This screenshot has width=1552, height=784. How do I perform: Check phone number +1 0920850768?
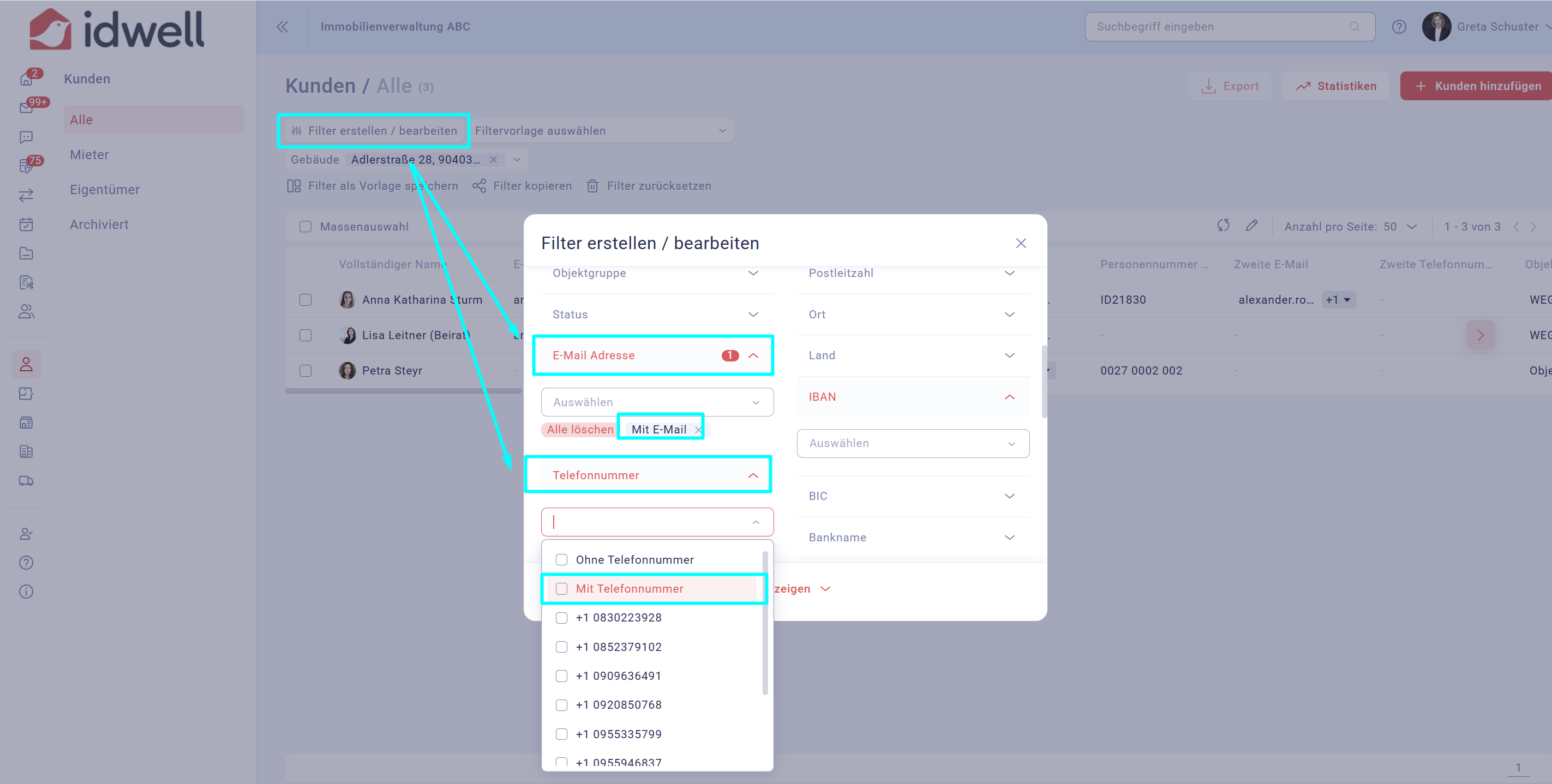pyautogui.click(x=561, y=704)
